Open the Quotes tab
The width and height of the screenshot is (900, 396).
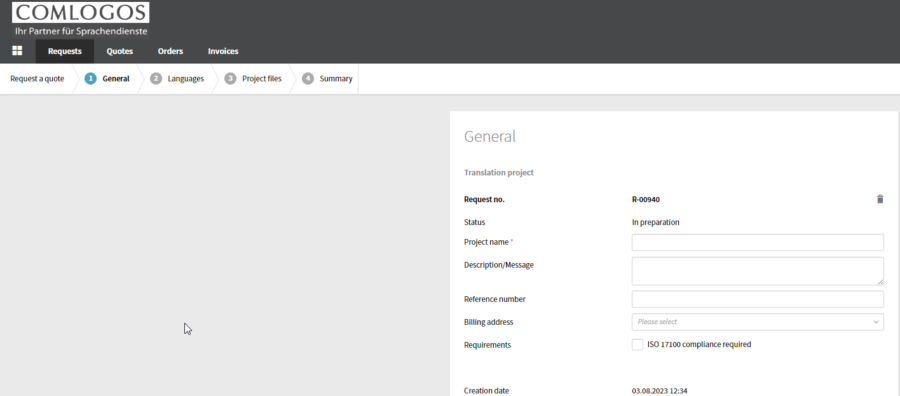pos(119,51)
